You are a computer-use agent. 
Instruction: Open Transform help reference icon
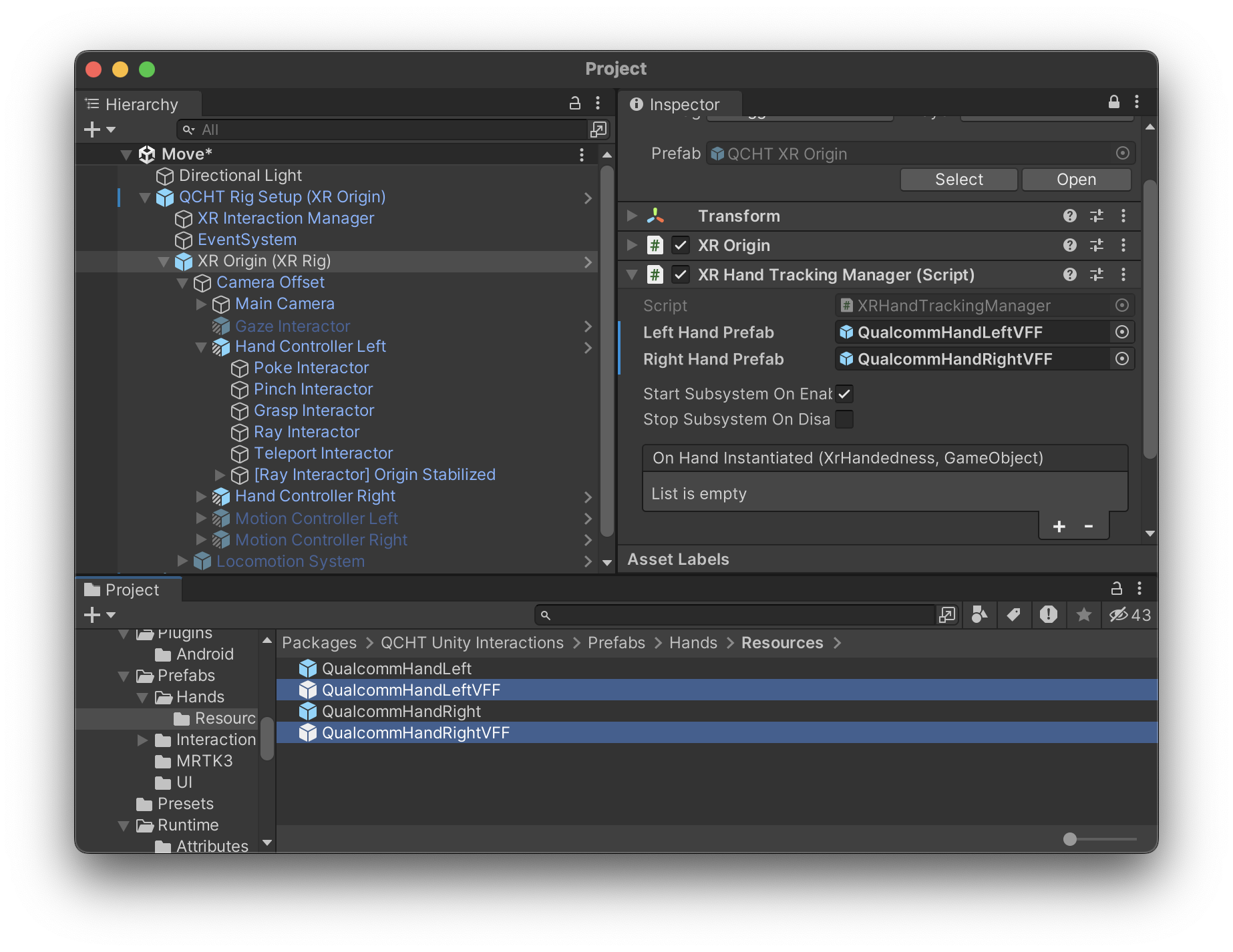[x=1070, y=216]
